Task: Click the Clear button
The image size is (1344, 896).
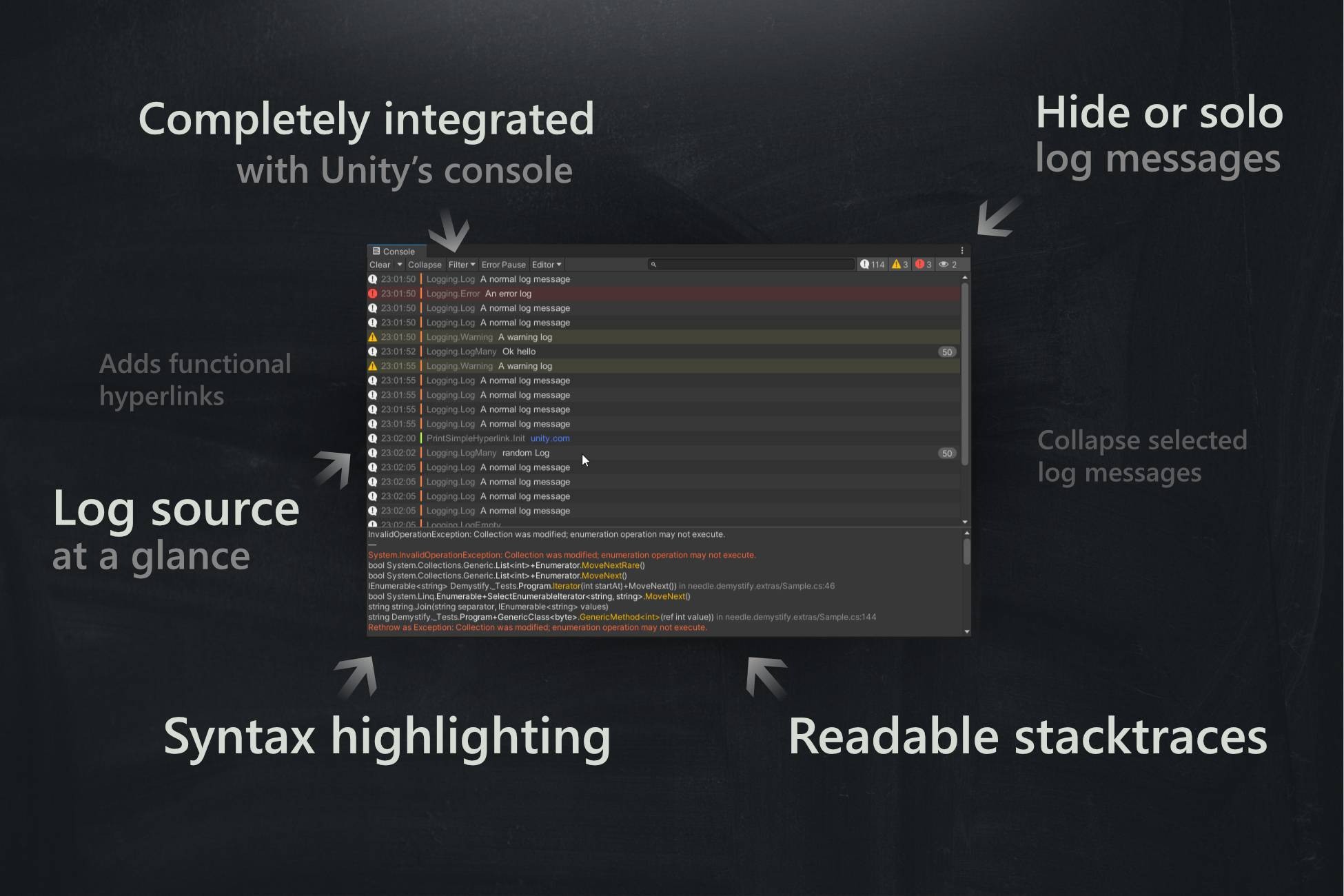Action: [x=380, y=265]
